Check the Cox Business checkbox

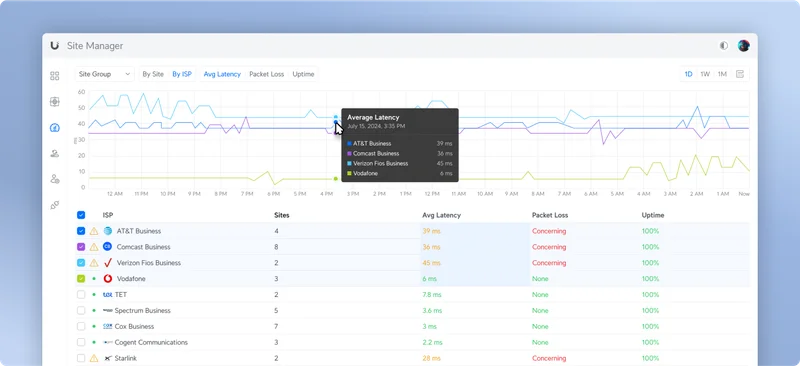[x=81, y=326]
